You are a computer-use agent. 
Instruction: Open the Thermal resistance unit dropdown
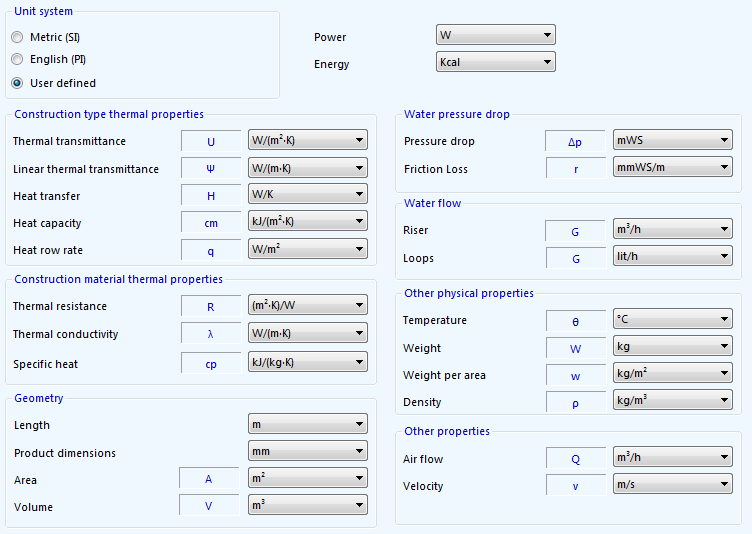pyautogui.click(x=307, y=306)
